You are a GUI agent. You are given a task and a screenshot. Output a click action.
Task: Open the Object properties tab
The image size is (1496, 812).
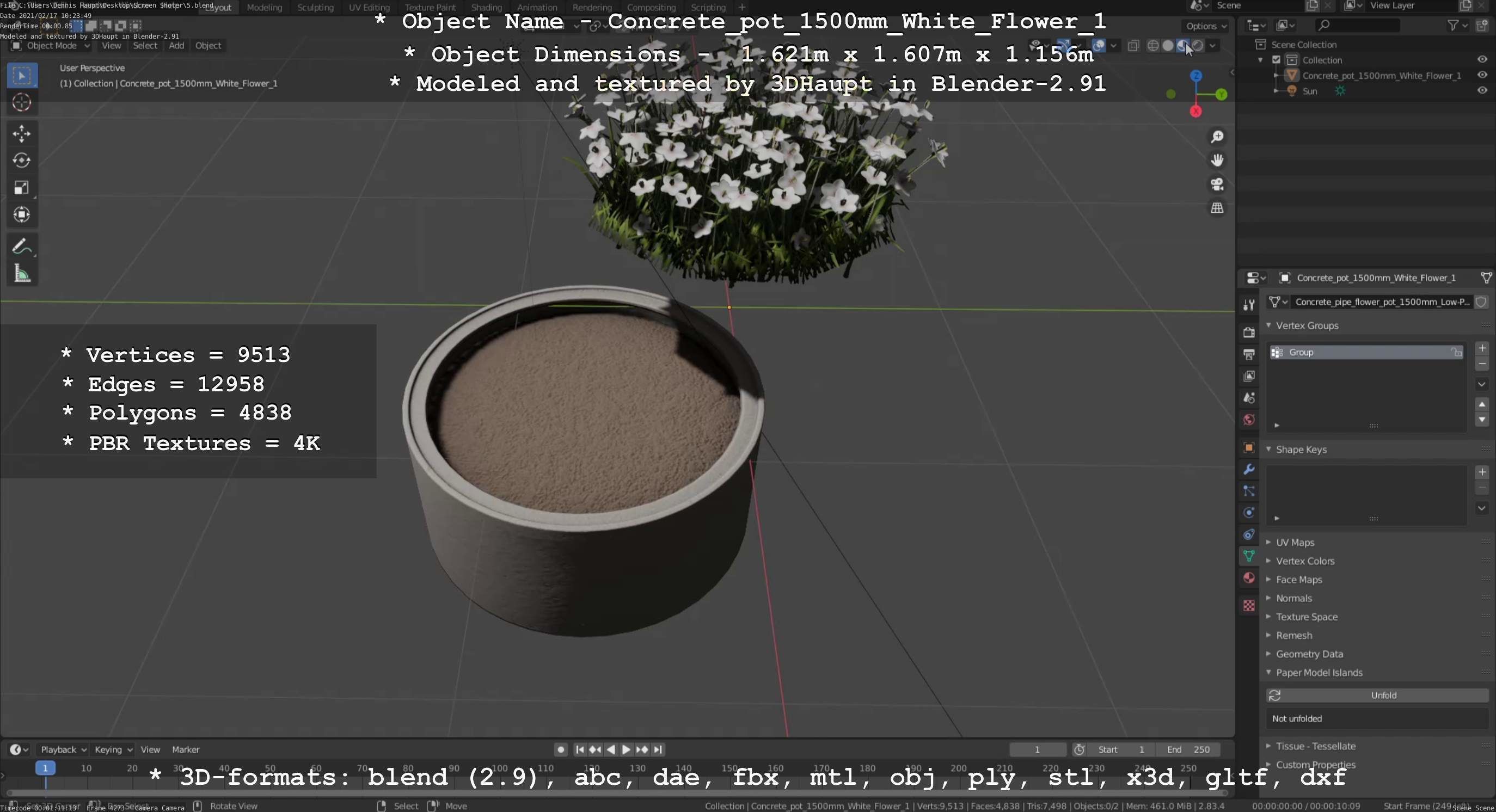pos(1249,447)
